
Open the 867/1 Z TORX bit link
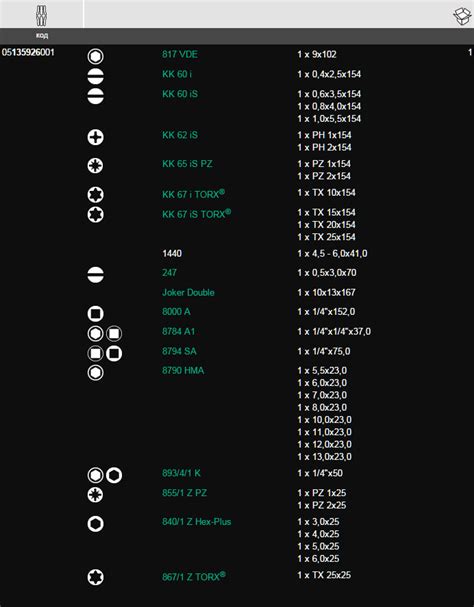tap(194, 576)
